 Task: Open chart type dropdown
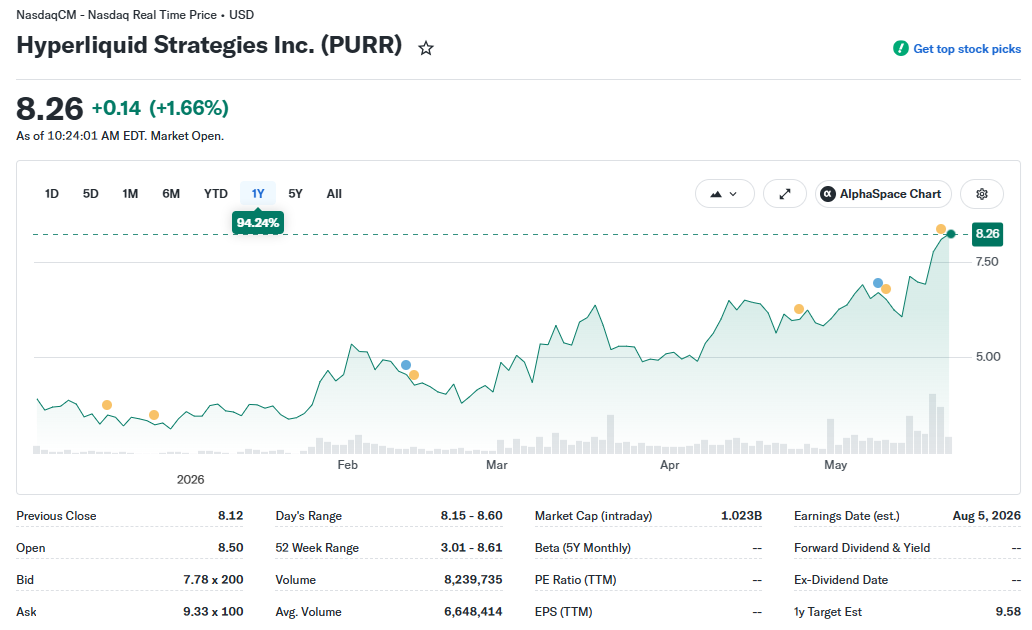tap(725, 194)
